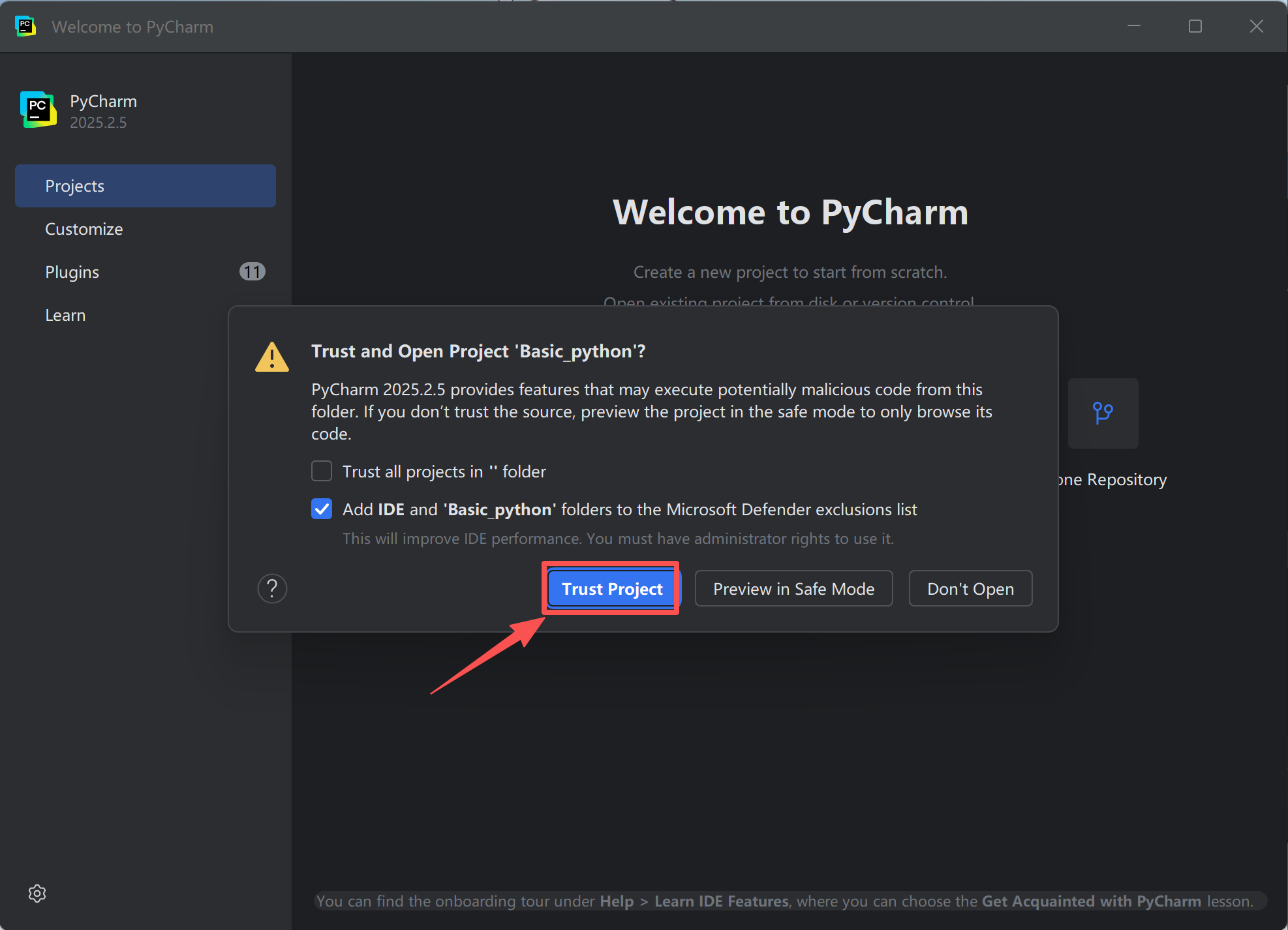Open the Plugins tab
The image size is (1288, 930).
[72, 272]
